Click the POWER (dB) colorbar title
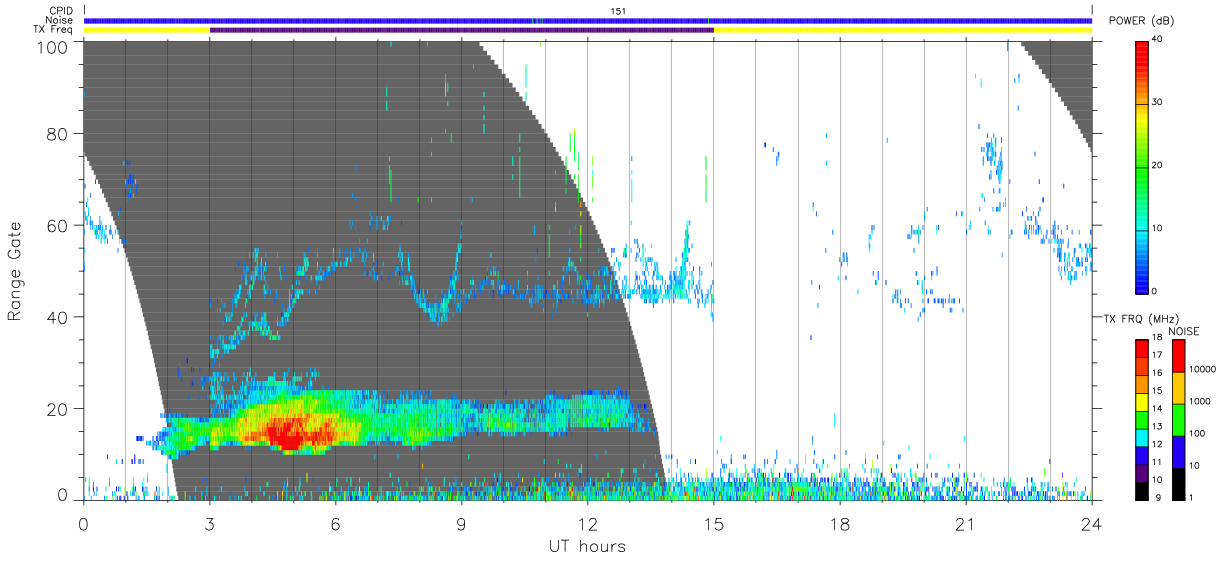Image resolution: width=1228 pixels, height=567 pixels. pos(1141,21)
